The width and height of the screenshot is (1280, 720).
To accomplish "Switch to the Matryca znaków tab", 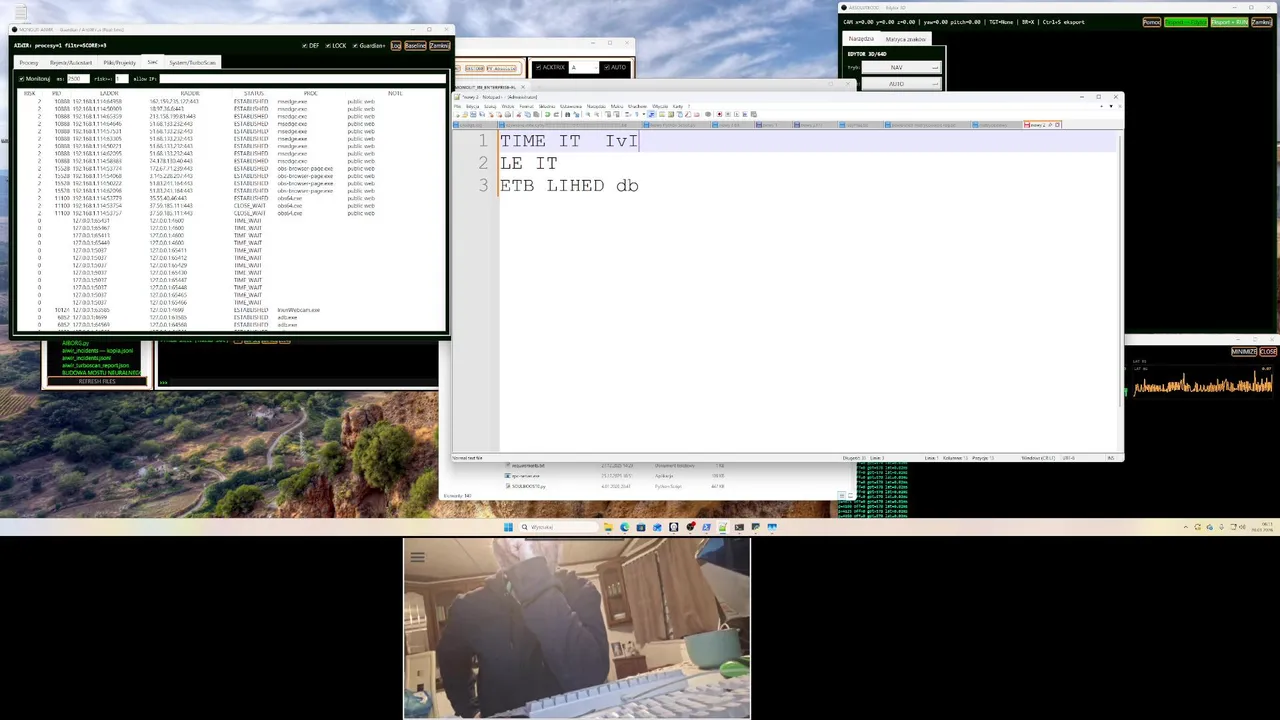I will (905, 39).
